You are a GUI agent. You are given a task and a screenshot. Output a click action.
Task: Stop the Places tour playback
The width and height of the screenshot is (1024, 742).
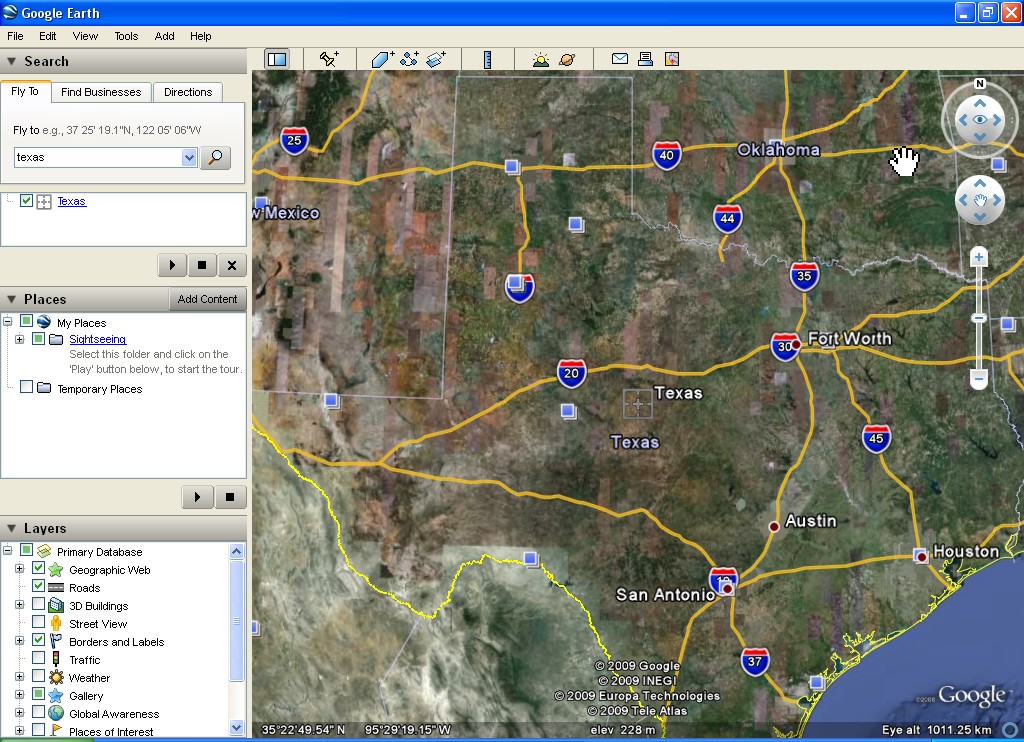coord(230,497)
